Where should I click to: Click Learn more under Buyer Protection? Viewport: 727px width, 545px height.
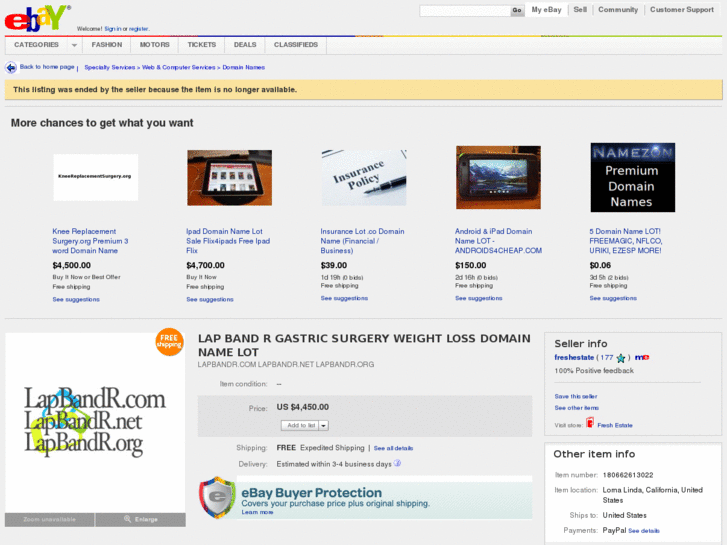[x=257, y=512]
